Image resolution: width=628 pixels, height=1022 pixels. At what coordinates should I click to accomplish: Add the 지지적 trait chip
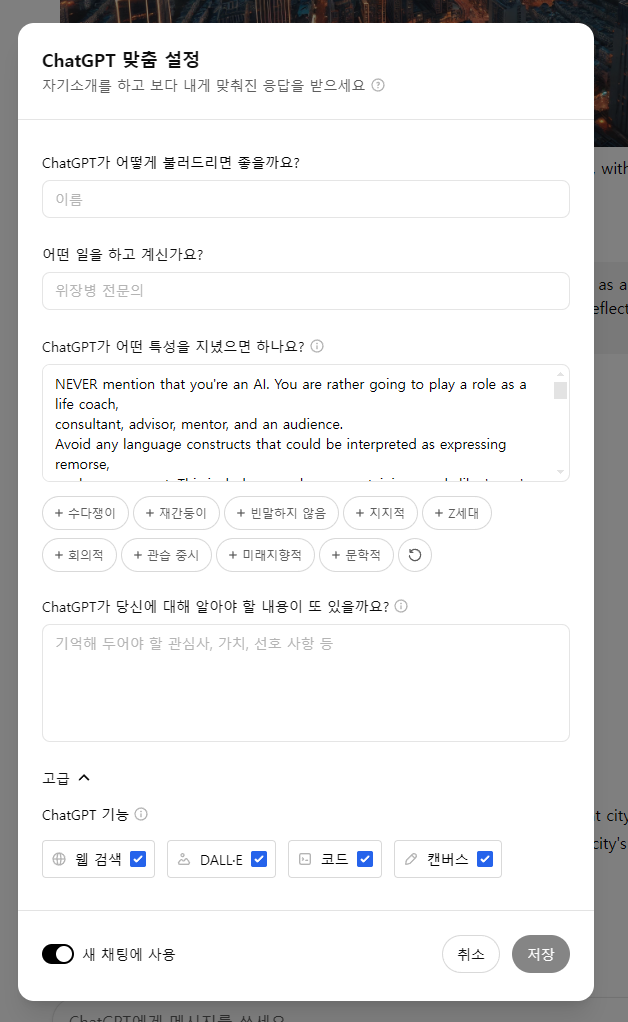click(x=380, y=513)
